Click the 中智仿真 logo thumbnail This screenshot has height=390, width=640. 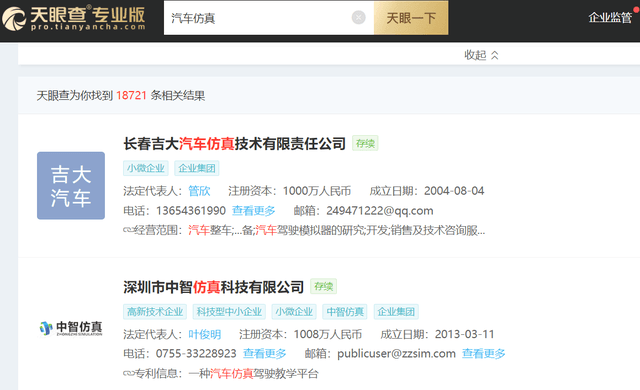71,328
